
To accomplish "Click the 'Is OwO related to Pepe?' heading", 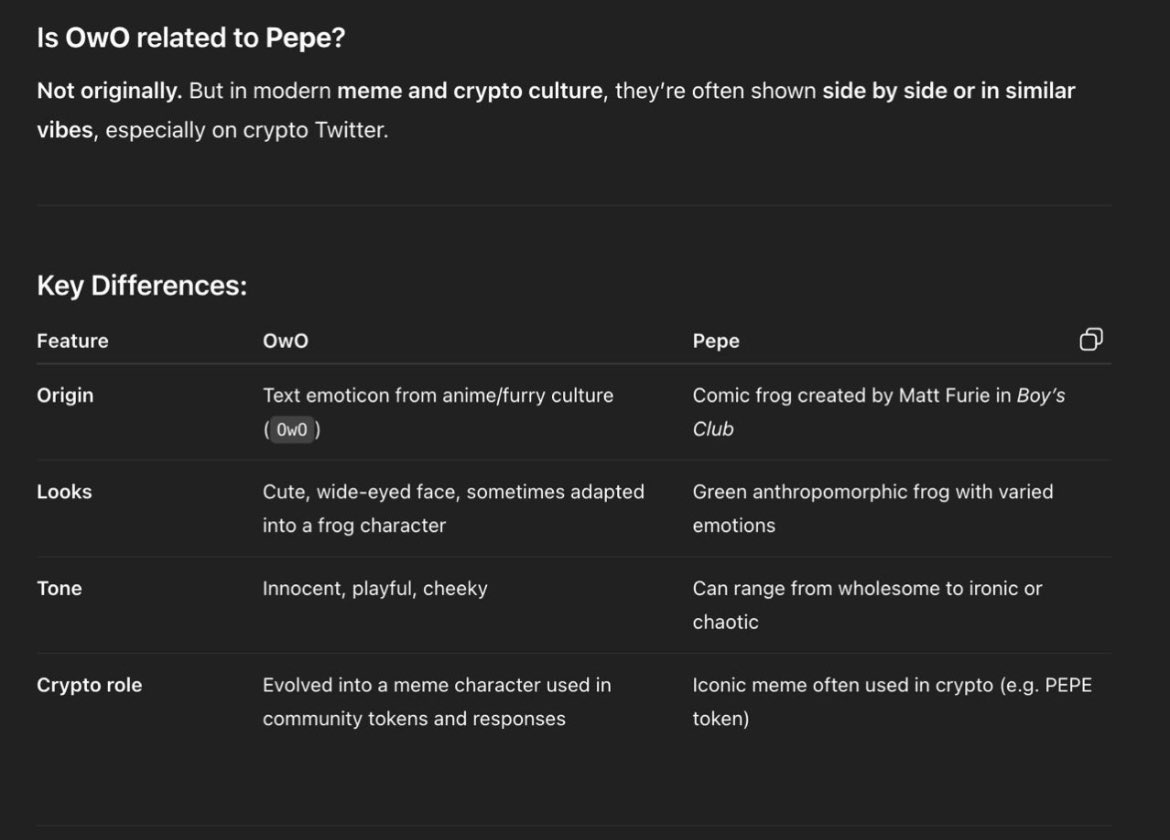I will point(191,38).
